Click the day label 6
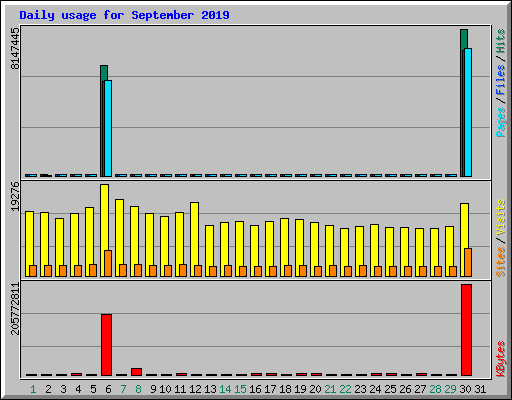 pos(108,389)
